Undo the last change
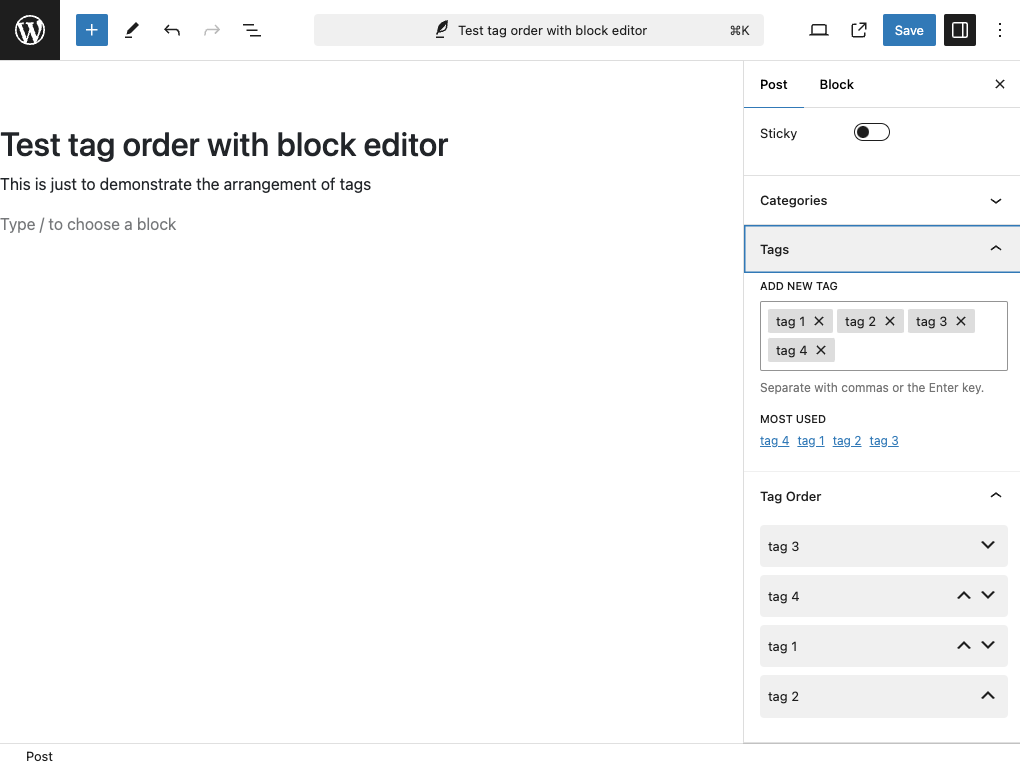Viewport: 1020px width, 764px height. point(172,30)
